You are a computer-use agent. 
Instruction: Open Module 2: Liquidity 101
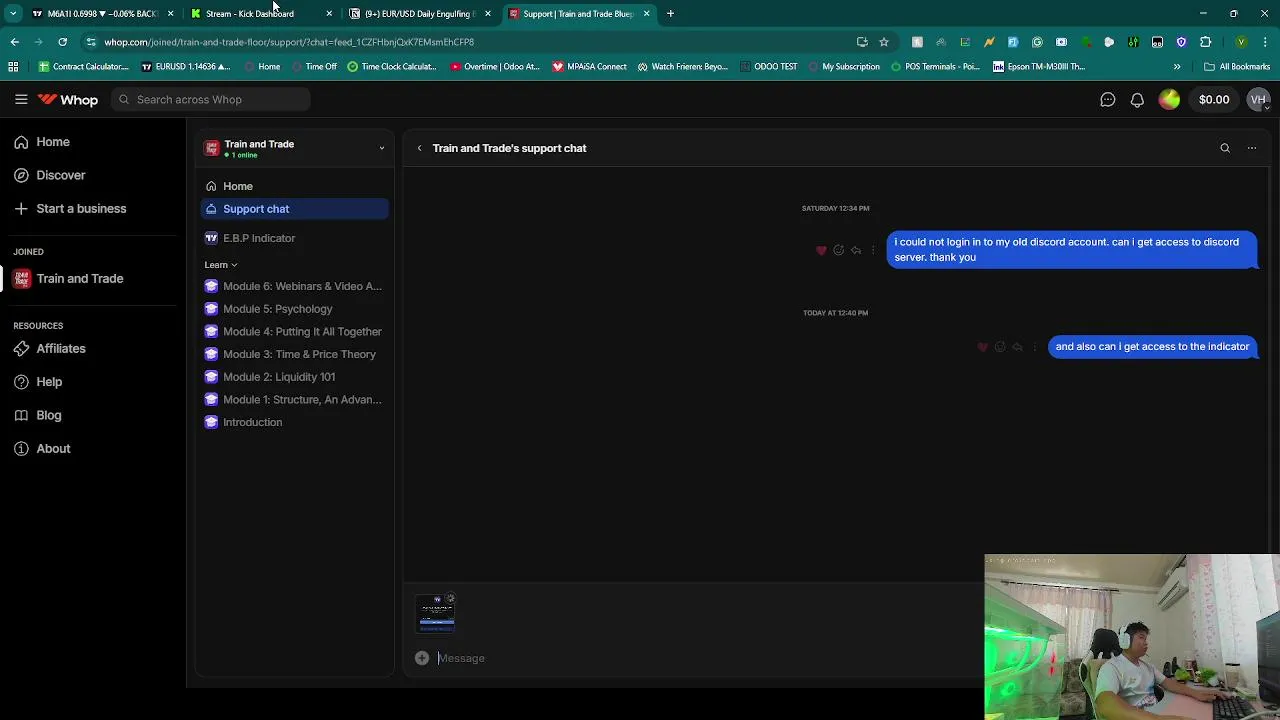[x=294, y=377]
